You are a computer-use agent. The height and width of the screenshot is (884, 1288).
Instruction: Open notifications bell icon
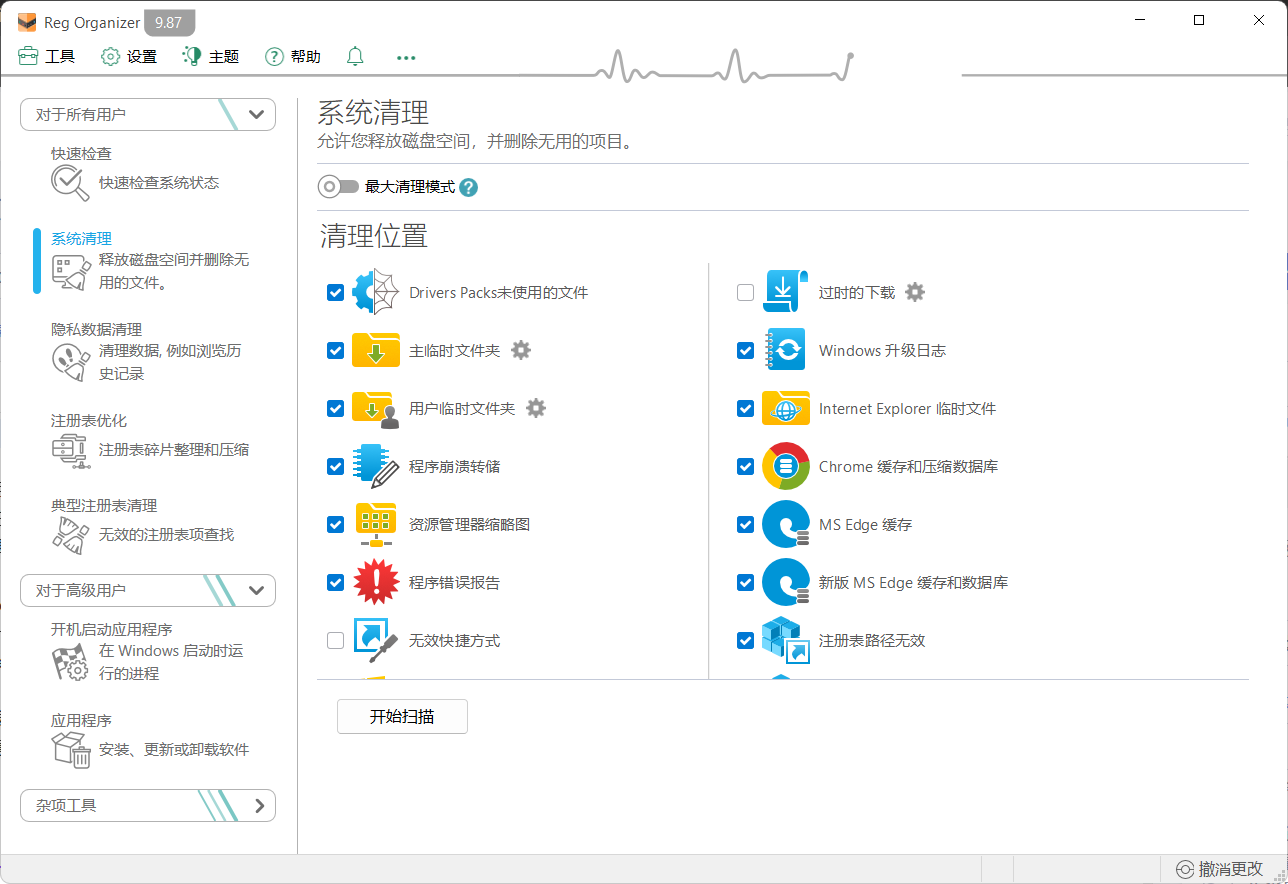click(355, 57)
